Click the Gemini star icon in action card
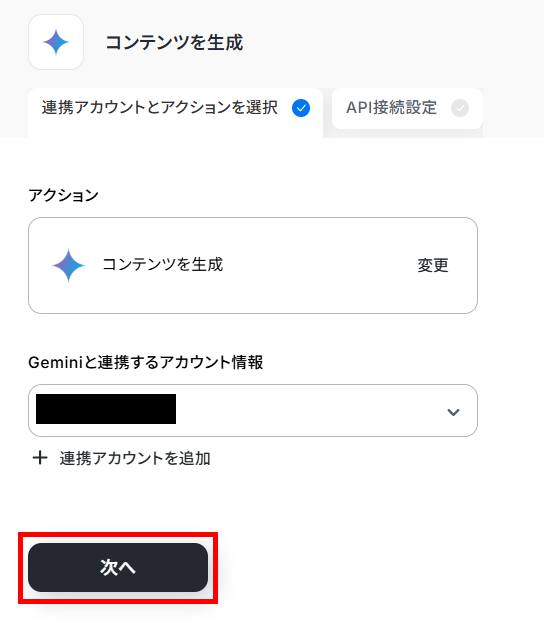Image resolution: width=544 pixels, height=636 pixels. pyautogui.click(x=68, y=265)
